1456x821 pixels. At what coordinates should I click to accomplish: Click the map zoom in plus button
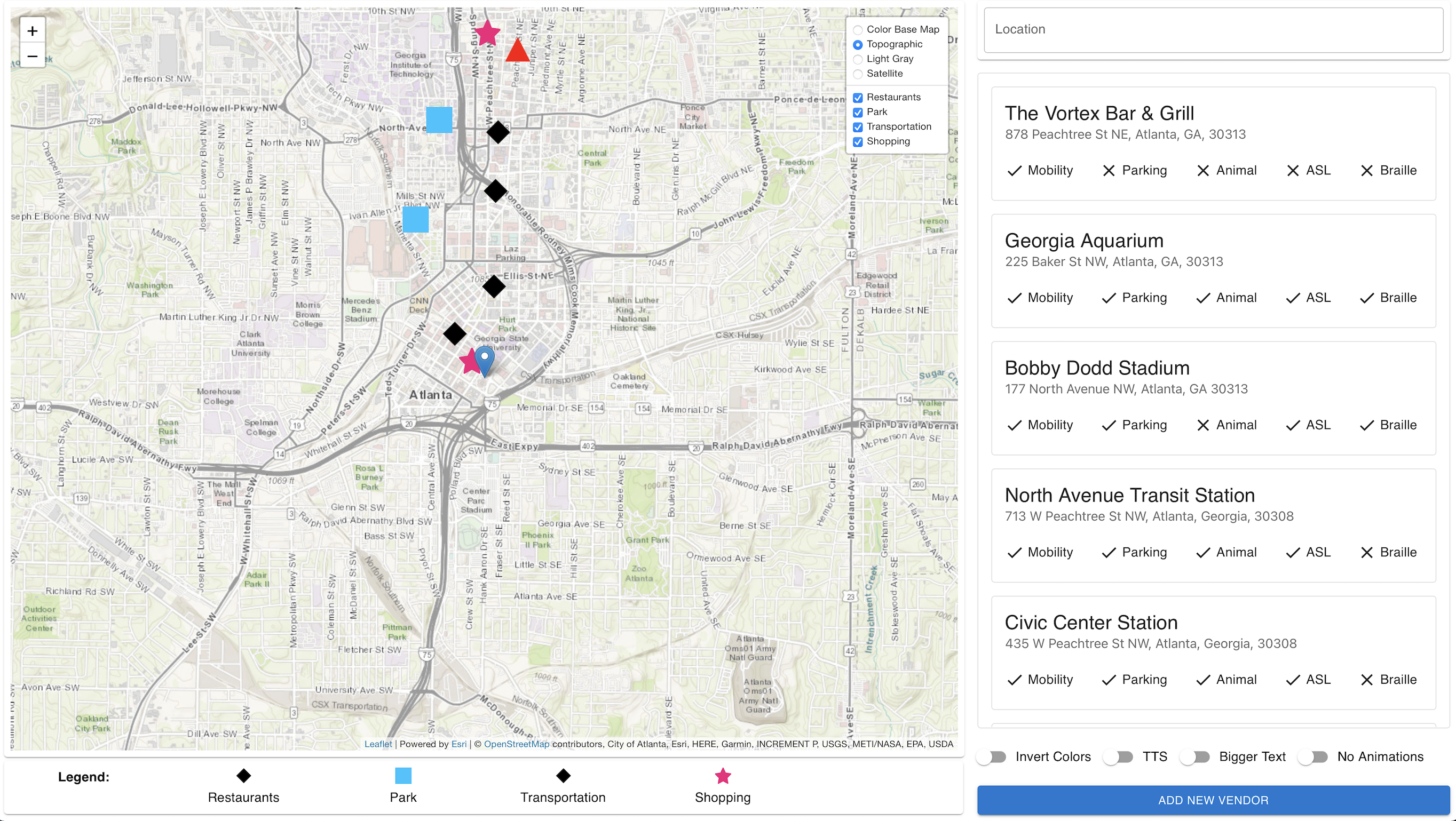tap(32, 31)
